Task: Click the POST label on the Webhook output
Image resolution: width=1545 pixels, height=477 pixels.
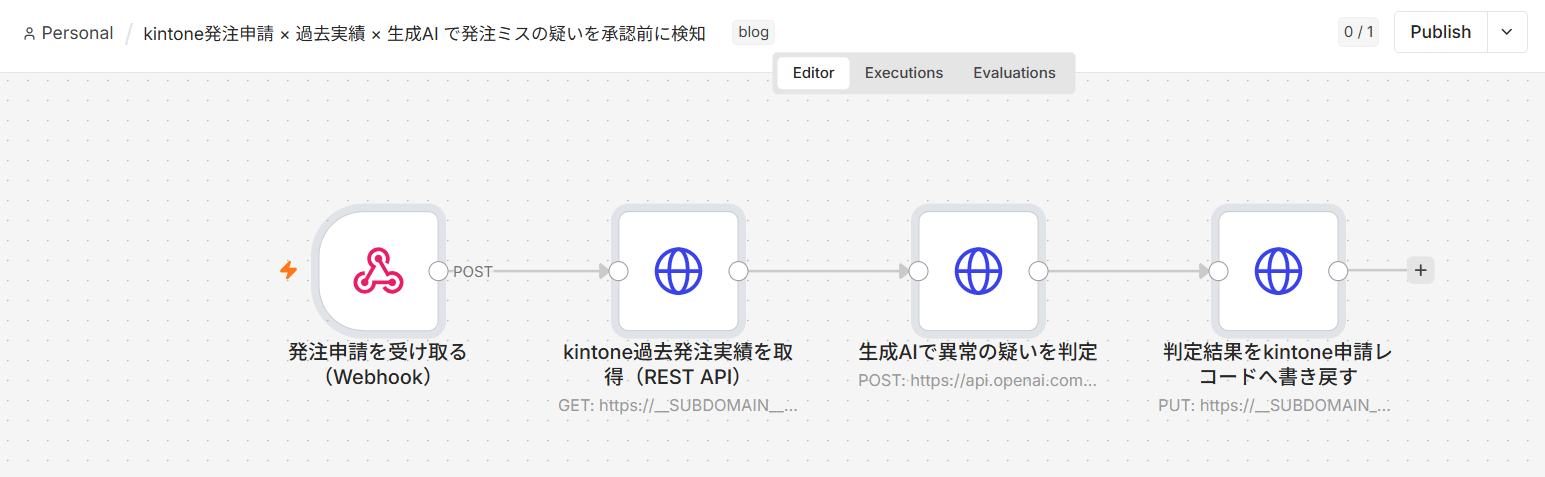Action: [473, 272]
